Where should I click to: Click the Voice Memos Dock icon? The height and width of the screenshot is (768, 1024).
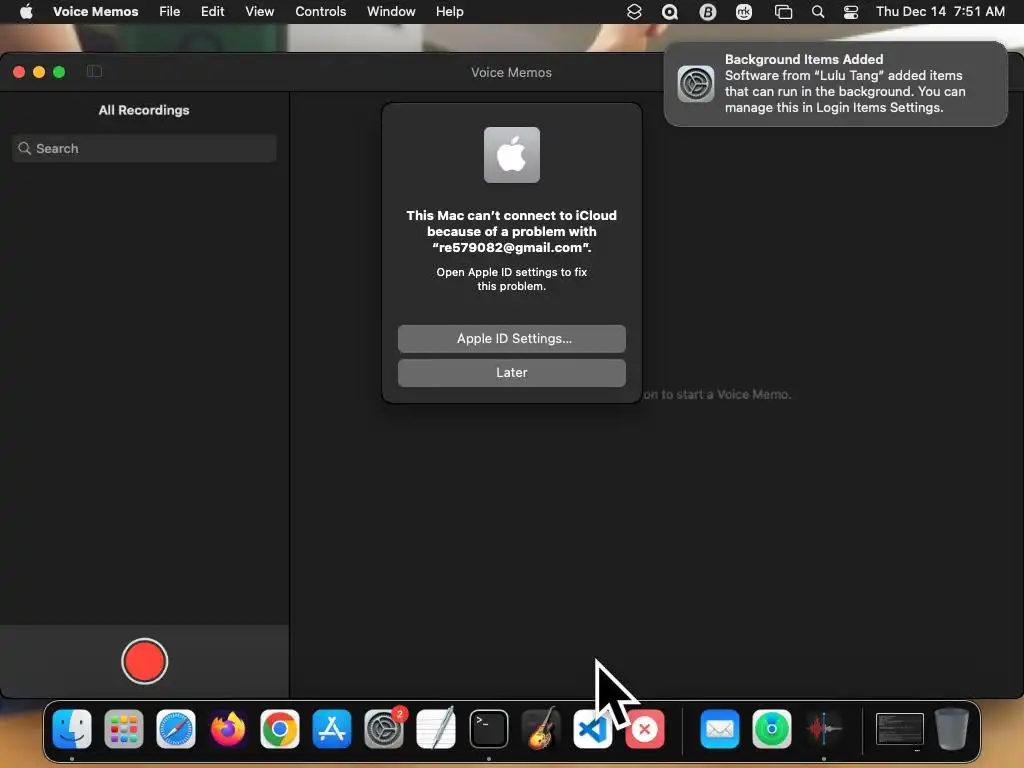point(824,728)
